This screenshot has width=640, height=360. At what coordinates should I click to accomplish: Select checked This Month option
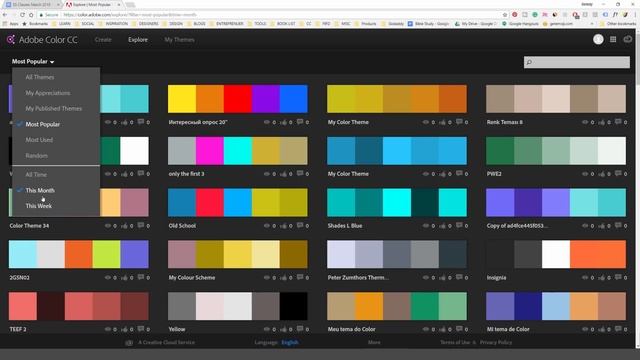[x=40, y=190]
